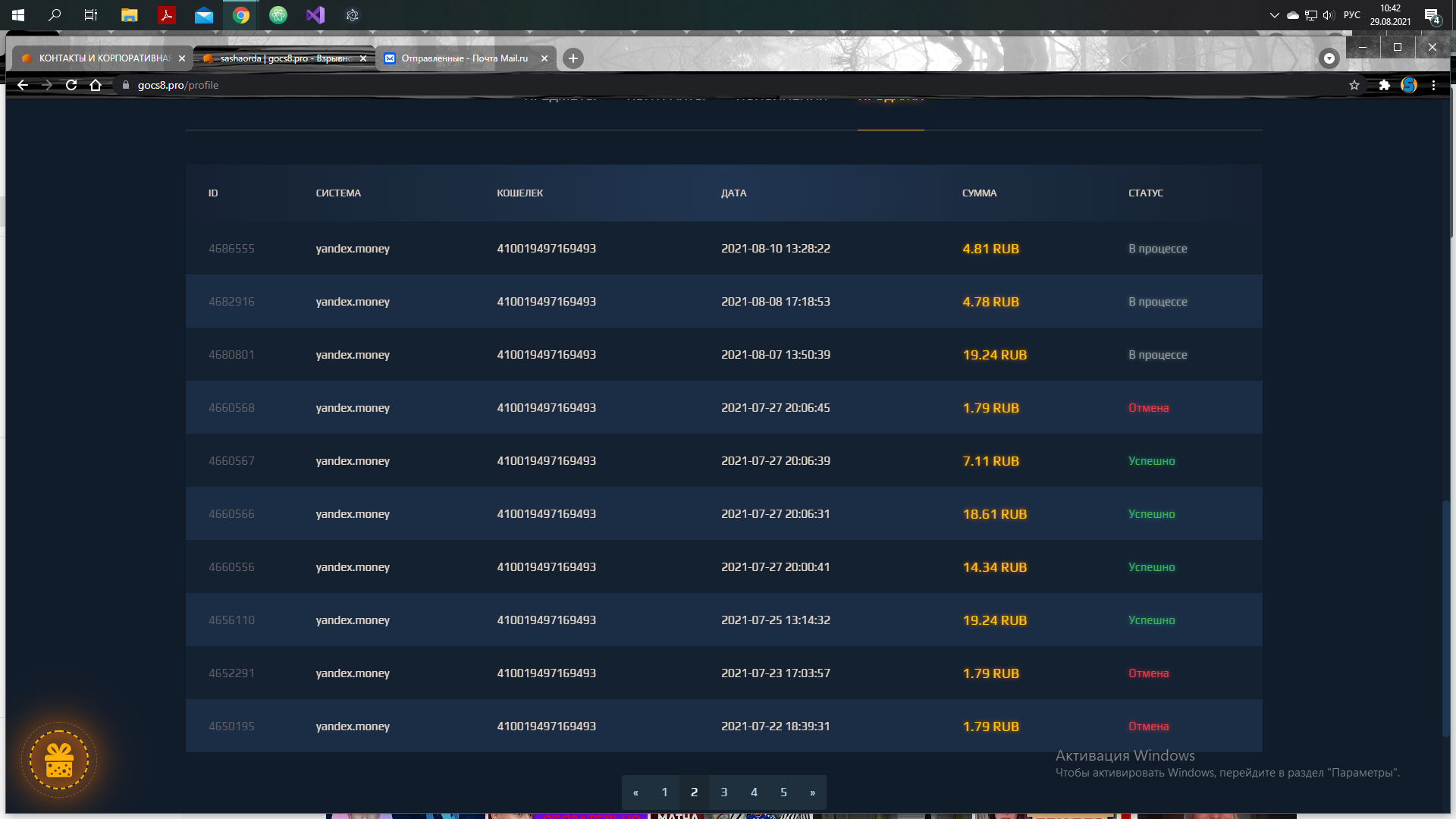Go to pagination page 3
Image resolution: width=1456 pixels, height=819 pixels.
coord(724,792)
